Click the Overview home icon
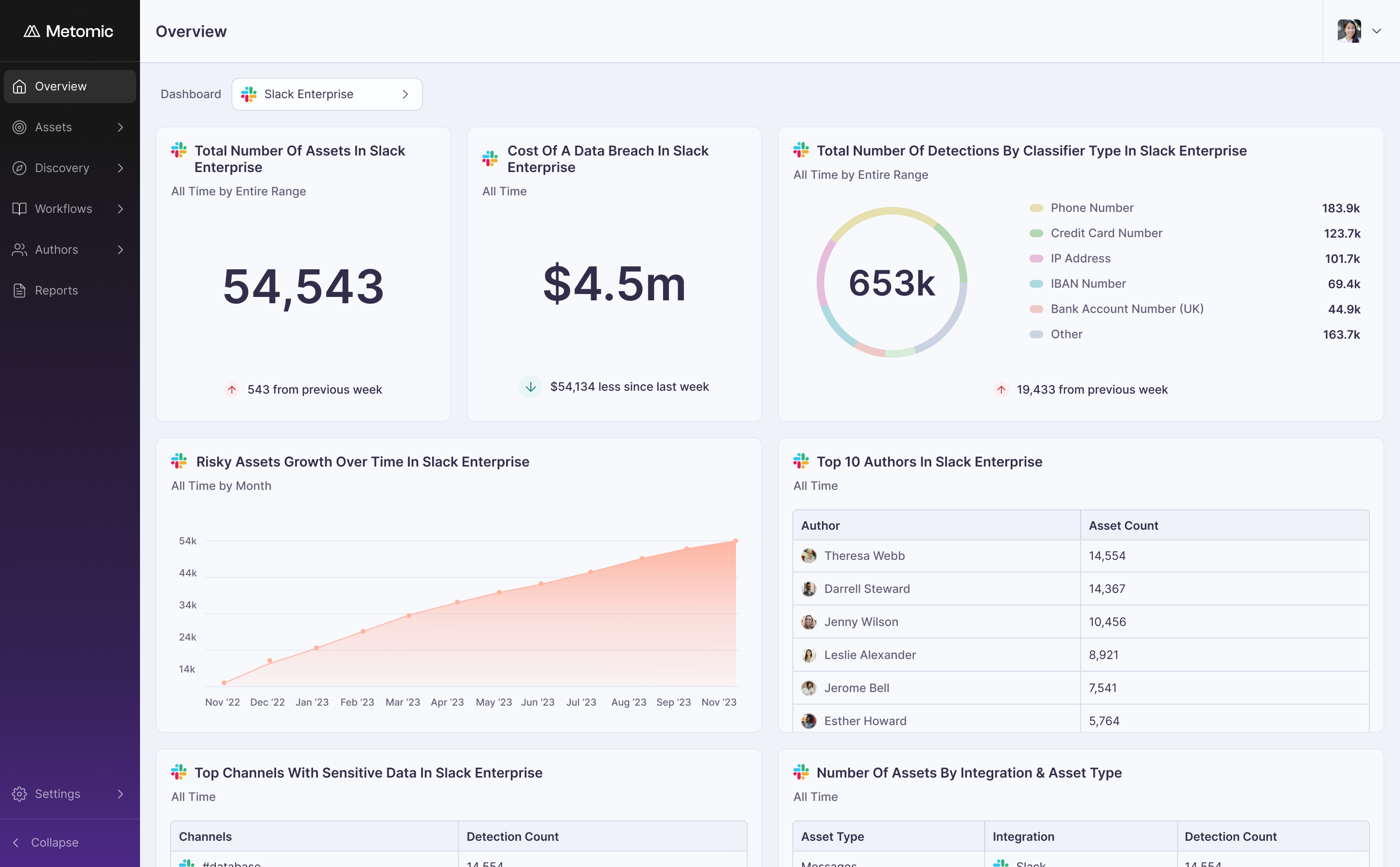The height and width of the screenshot is (867, 1400). click(x=19, y=87)
